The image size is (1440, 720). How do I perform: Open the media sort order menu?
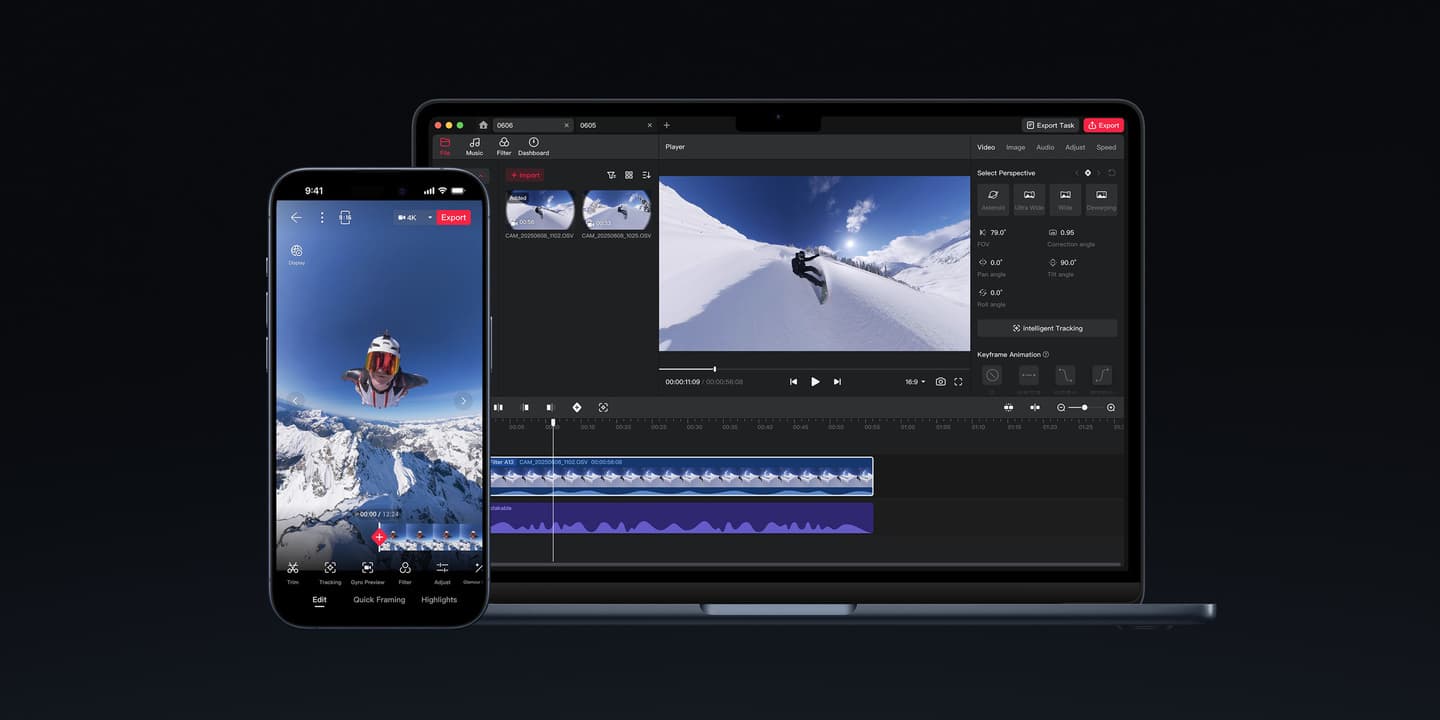pyautogui.click(x=647, y=175)
